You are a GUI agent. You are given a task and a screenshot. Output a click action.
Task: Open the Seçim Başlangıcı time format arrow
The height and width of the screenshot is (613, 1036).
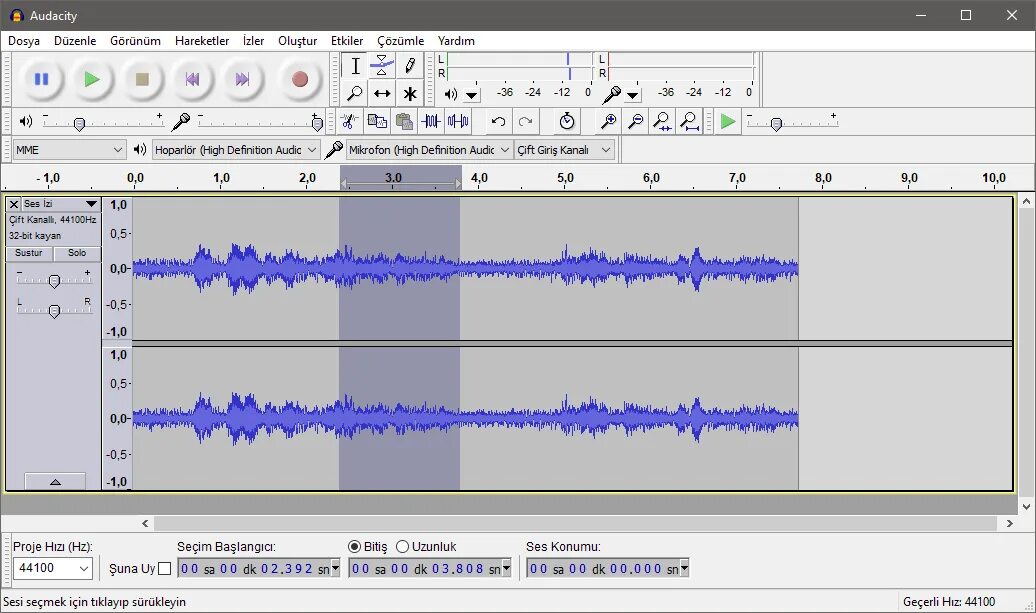tap(335, 567)
